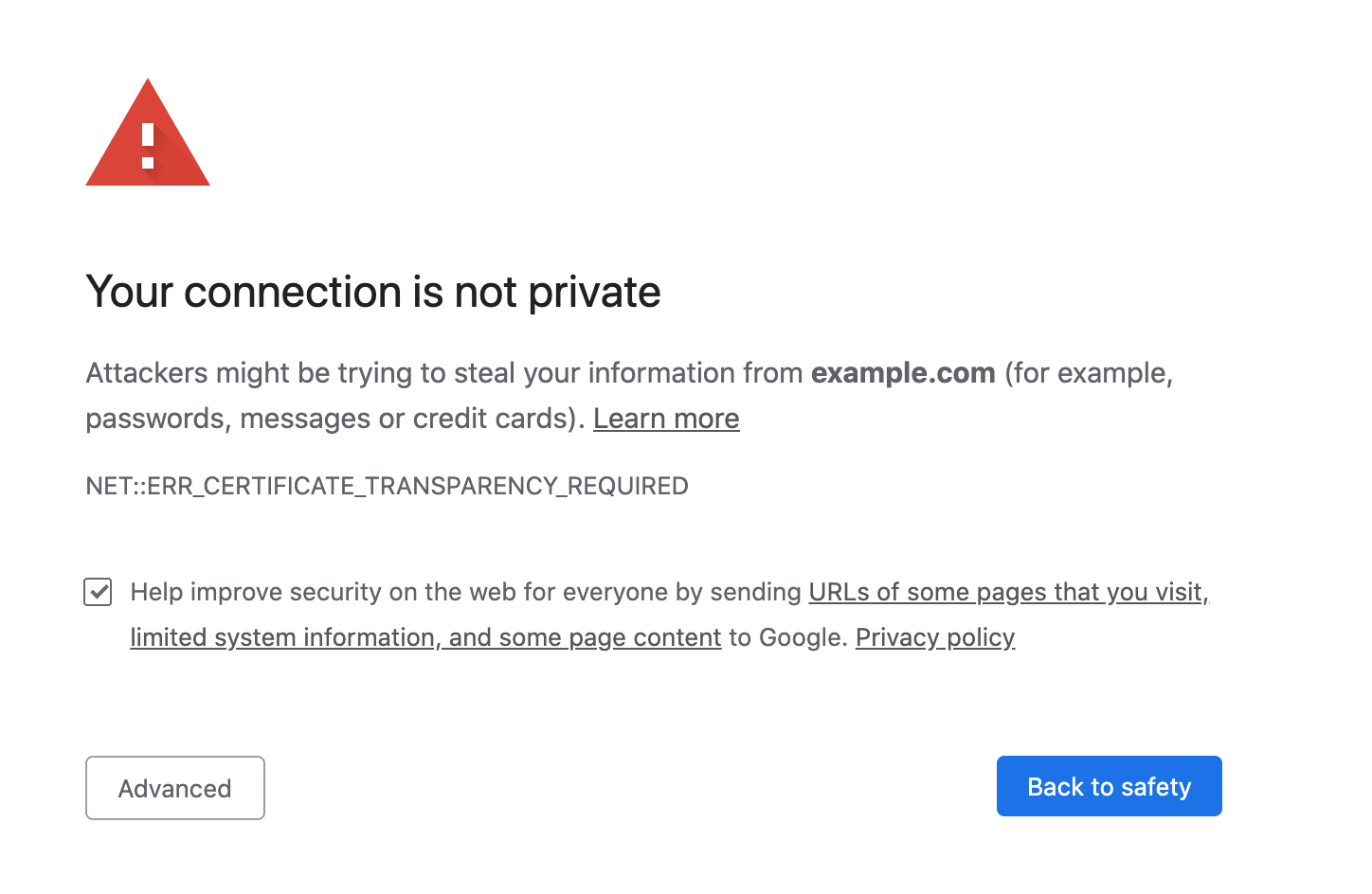This screenshot has height=894, width=1372.
Task: Click the "Back to safety" button
Action: point(1109,786)
